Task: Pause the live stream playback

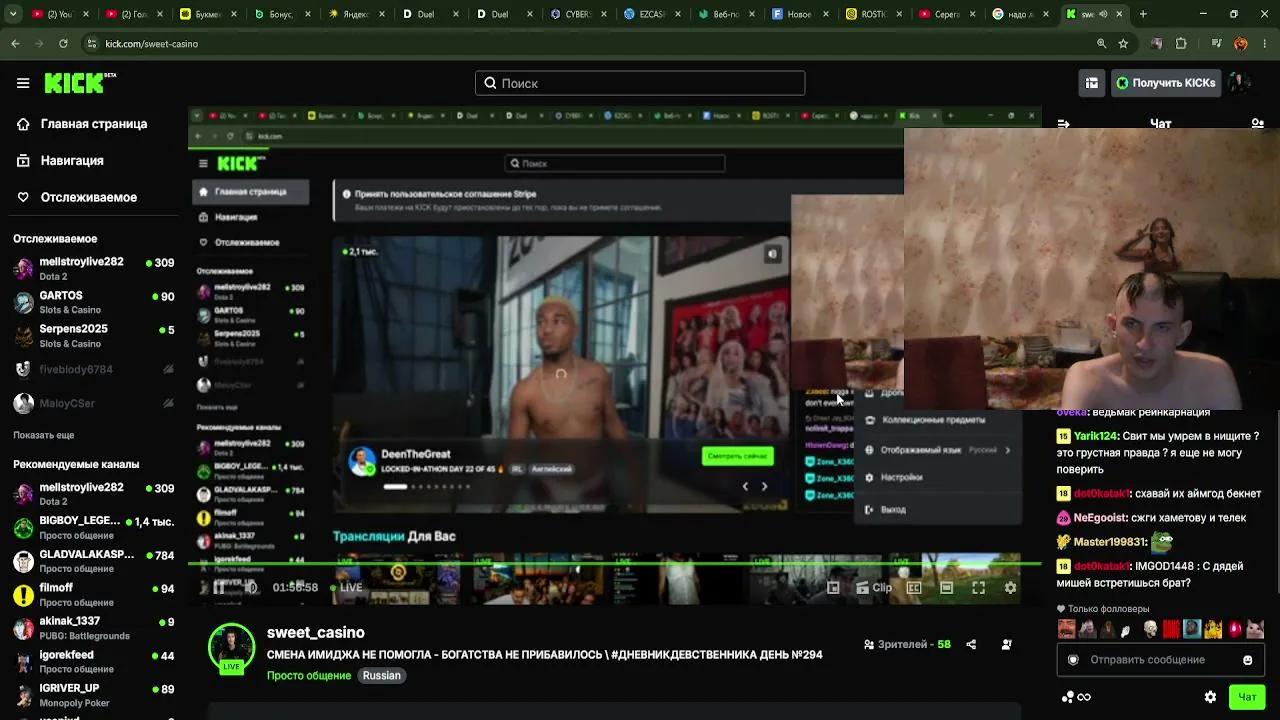Action: (218, 588)
